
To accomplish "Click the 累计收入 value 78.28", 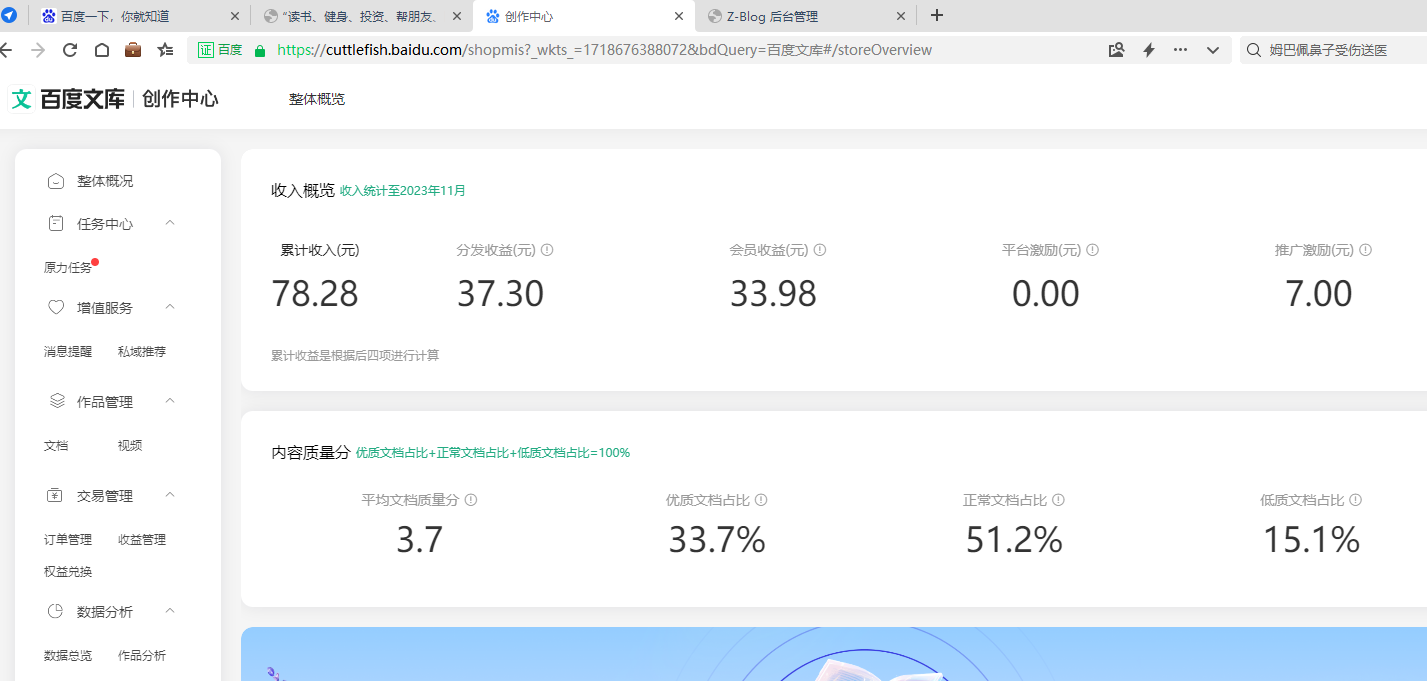I will click(315, 294).
